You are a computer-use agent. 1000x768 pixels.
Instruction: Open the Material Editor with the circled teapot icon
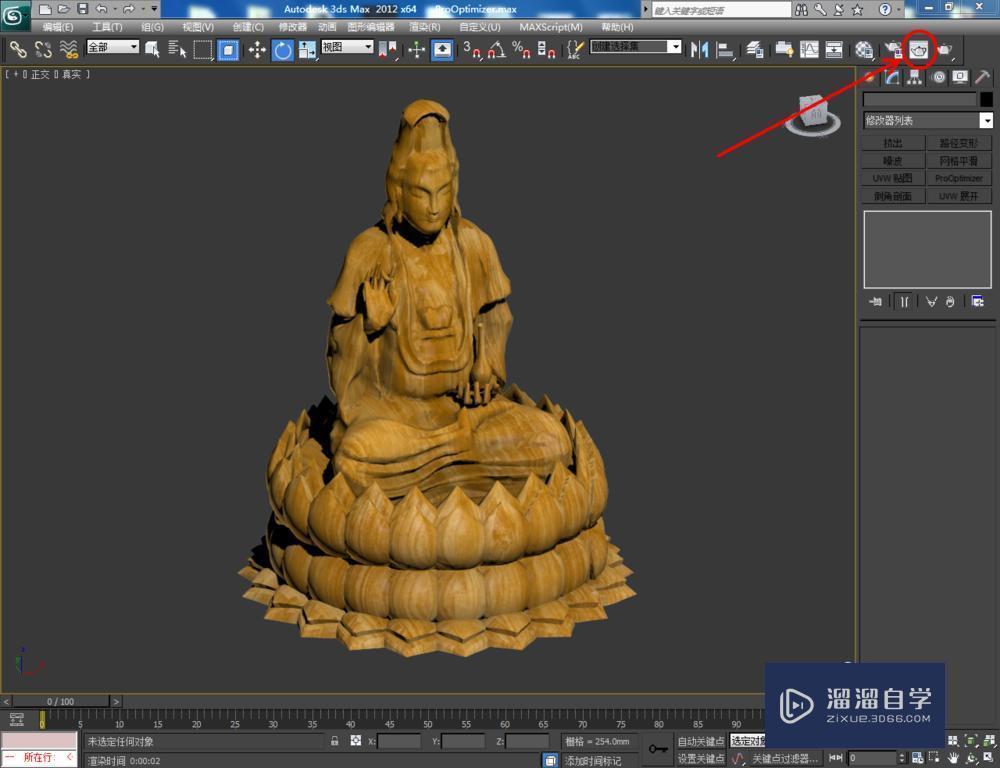(920, 48)
